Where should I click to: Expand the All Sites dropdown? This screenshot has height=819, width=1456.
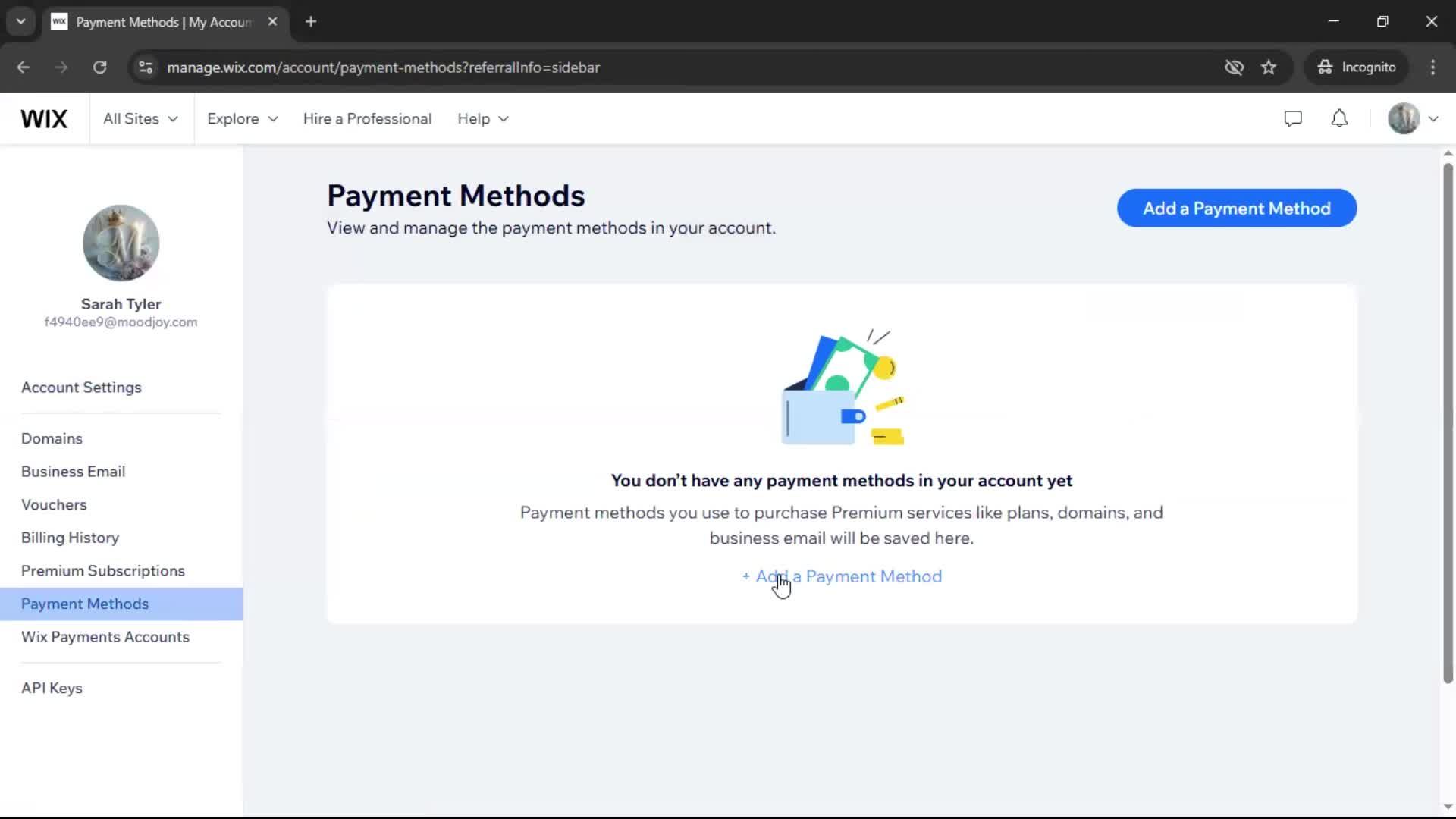140,119
